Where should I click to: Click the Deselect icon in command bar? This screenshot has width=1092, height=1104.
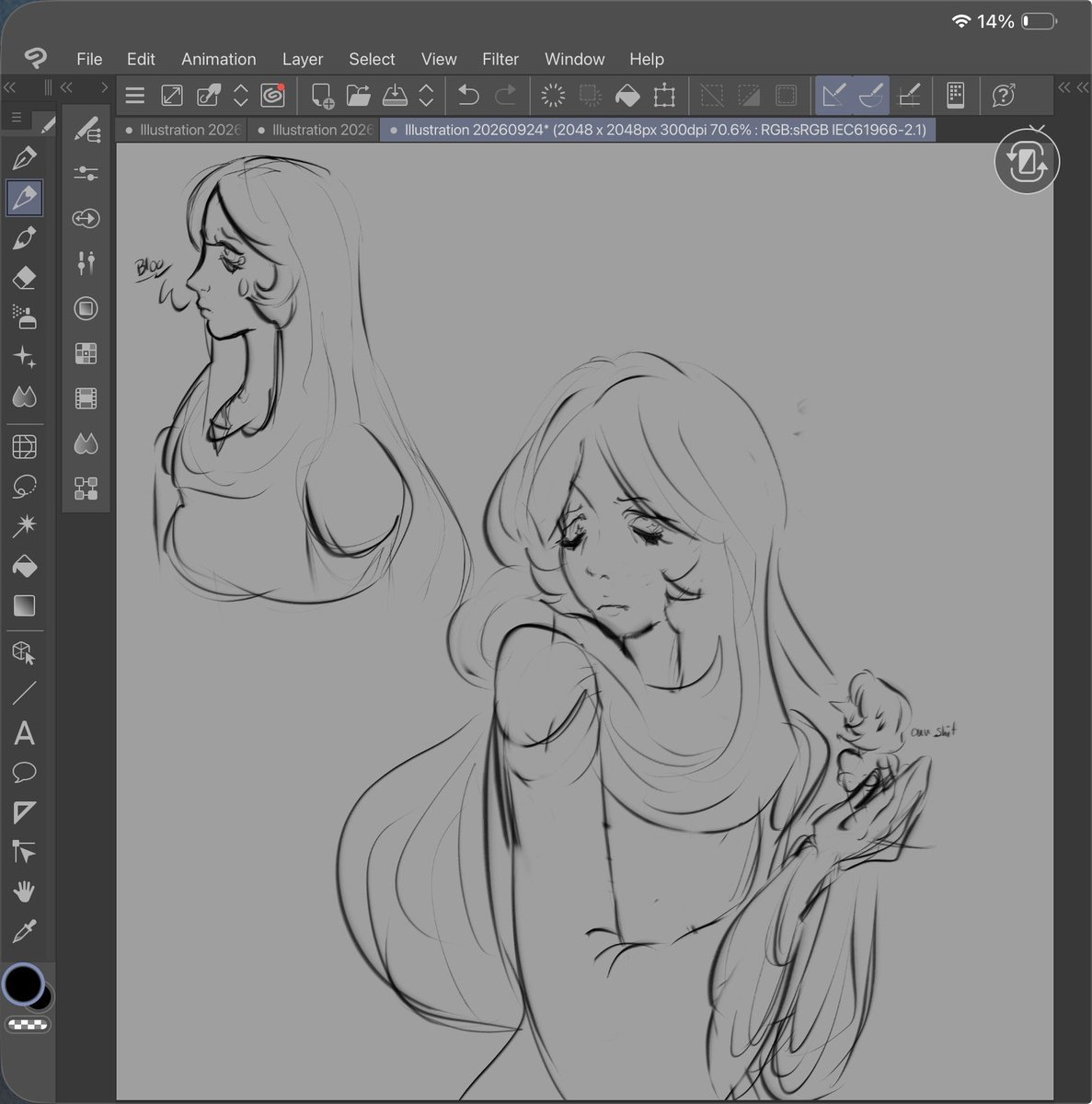point(712,95)
